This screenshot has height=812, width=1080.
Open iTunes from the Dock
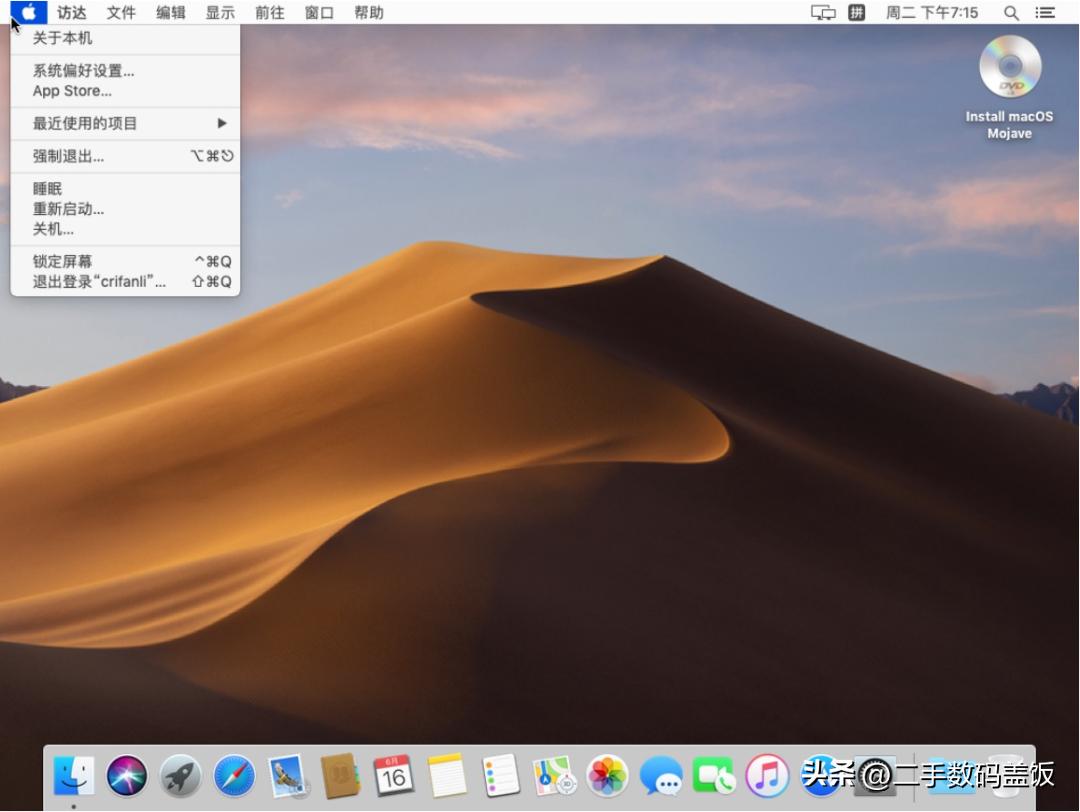[x=769, y=775]
